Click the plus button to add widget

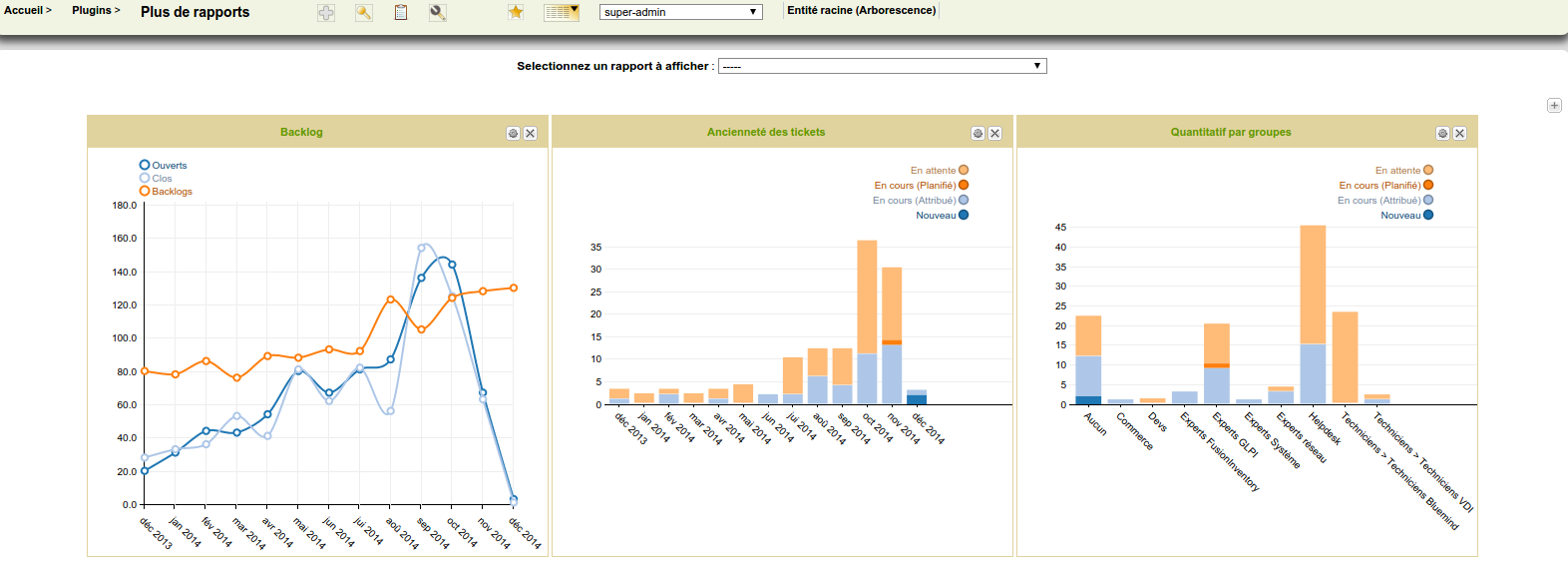click(1554, 105)
